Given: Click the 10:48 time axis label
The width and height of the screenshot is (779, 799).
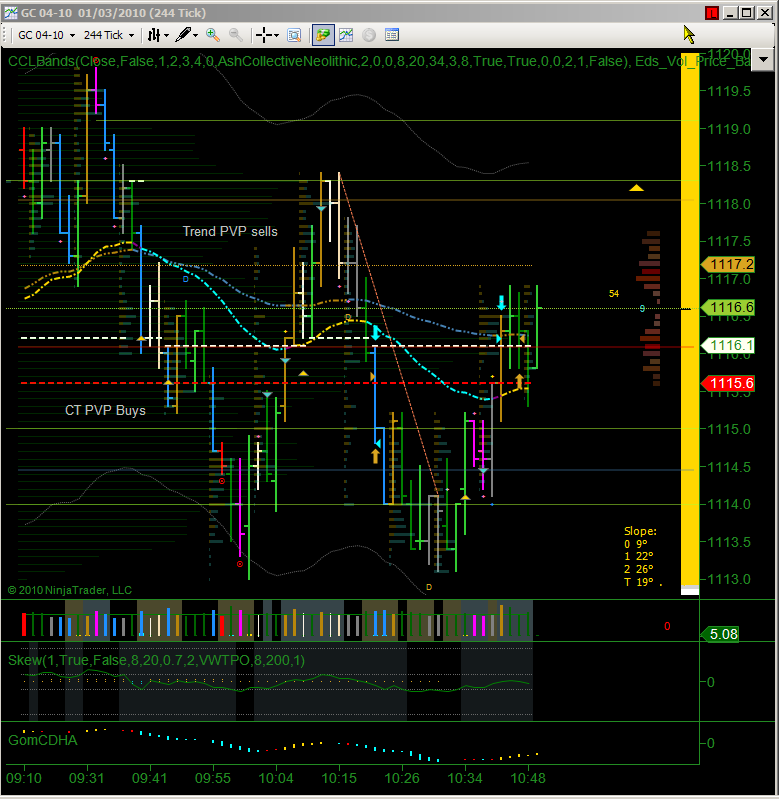Looking at the screenshot, I should pos(528,778).
